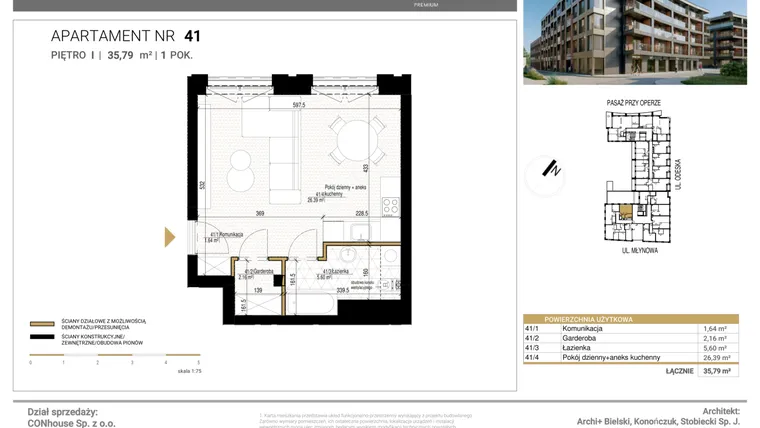The height and width of the screenshot is (428, 760).
Task: Click the gold movable-wall legend swatch
Action: point(42,324)
